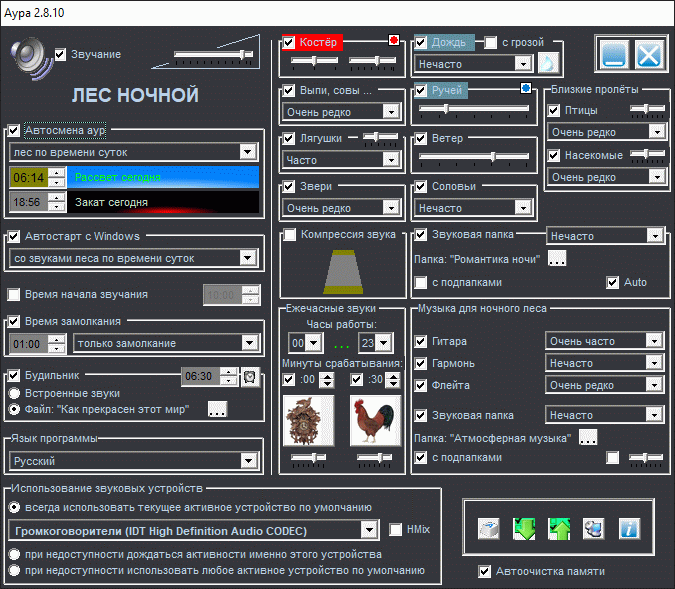Click the alarm clock icon next to 06:30
The image size is (675, 589).
(249, 376)
